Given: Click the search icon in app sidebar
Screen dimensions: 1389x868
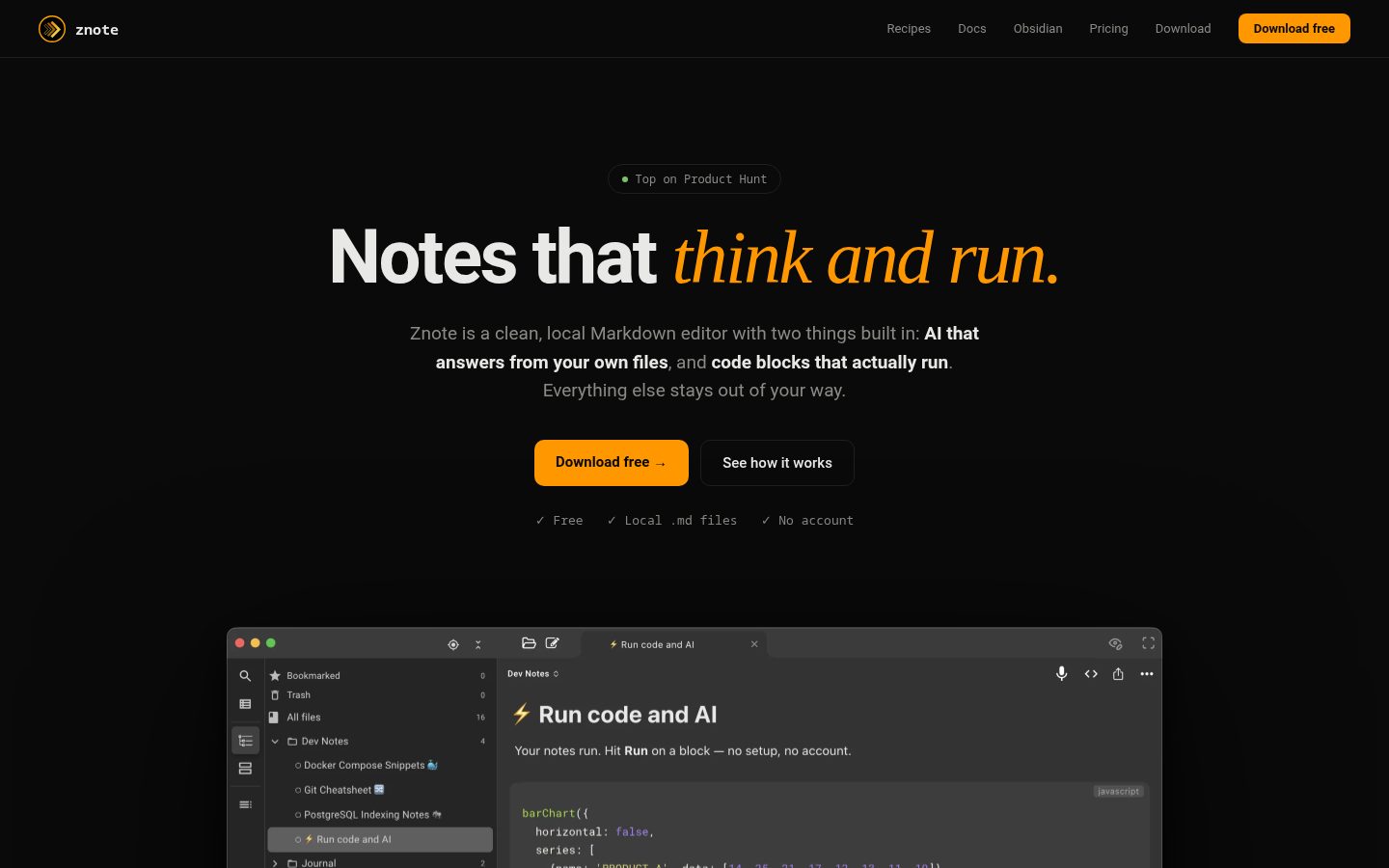Looking at the screenshot, I should tap(245, 676).
